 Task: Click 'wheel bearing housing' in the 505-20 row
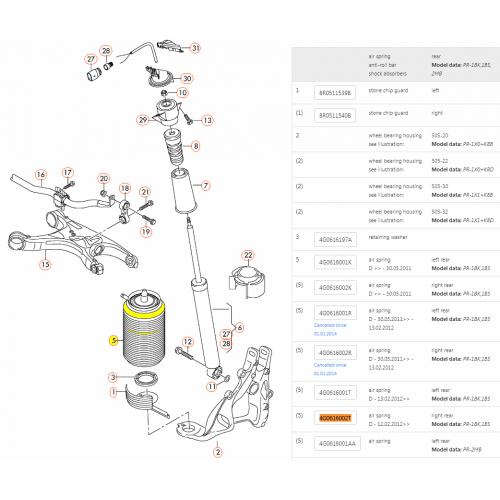click(x=395, y=136)
